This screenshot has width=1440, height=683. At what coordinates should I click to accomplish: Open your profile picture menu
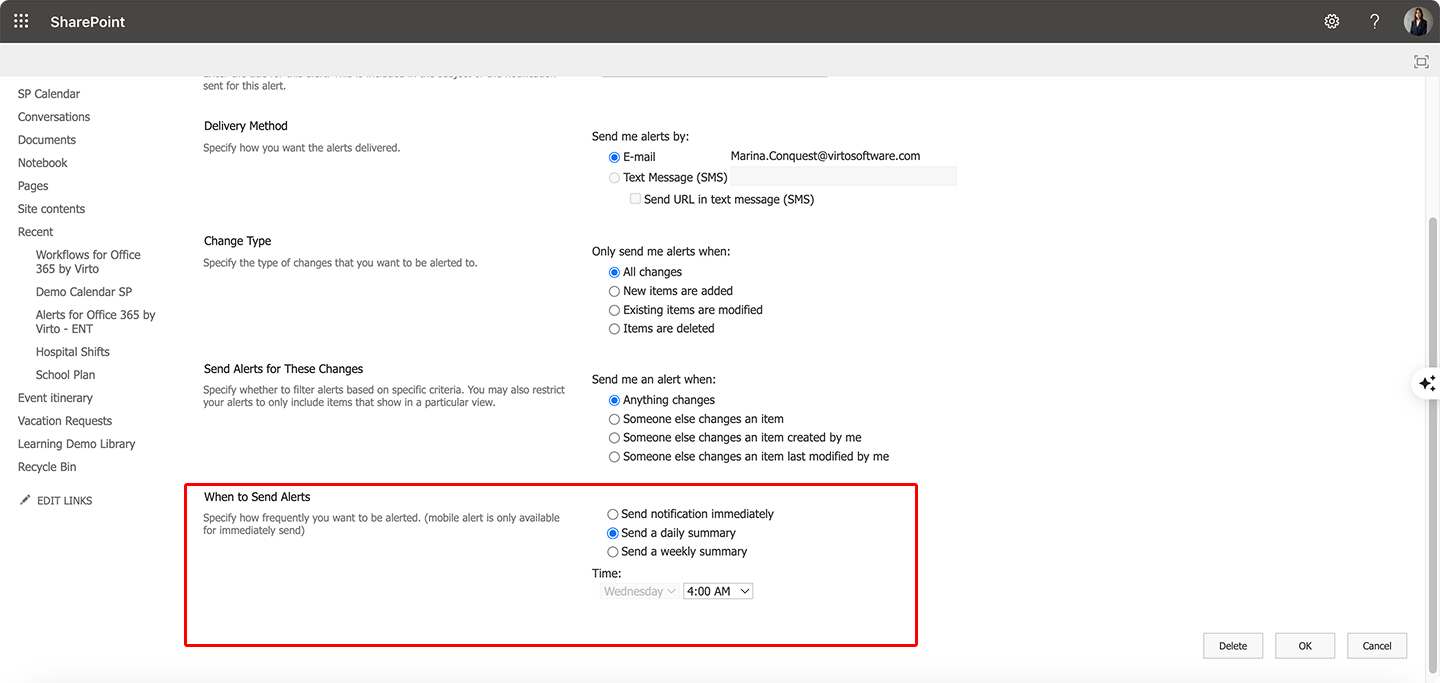[x=1417, y=21]
